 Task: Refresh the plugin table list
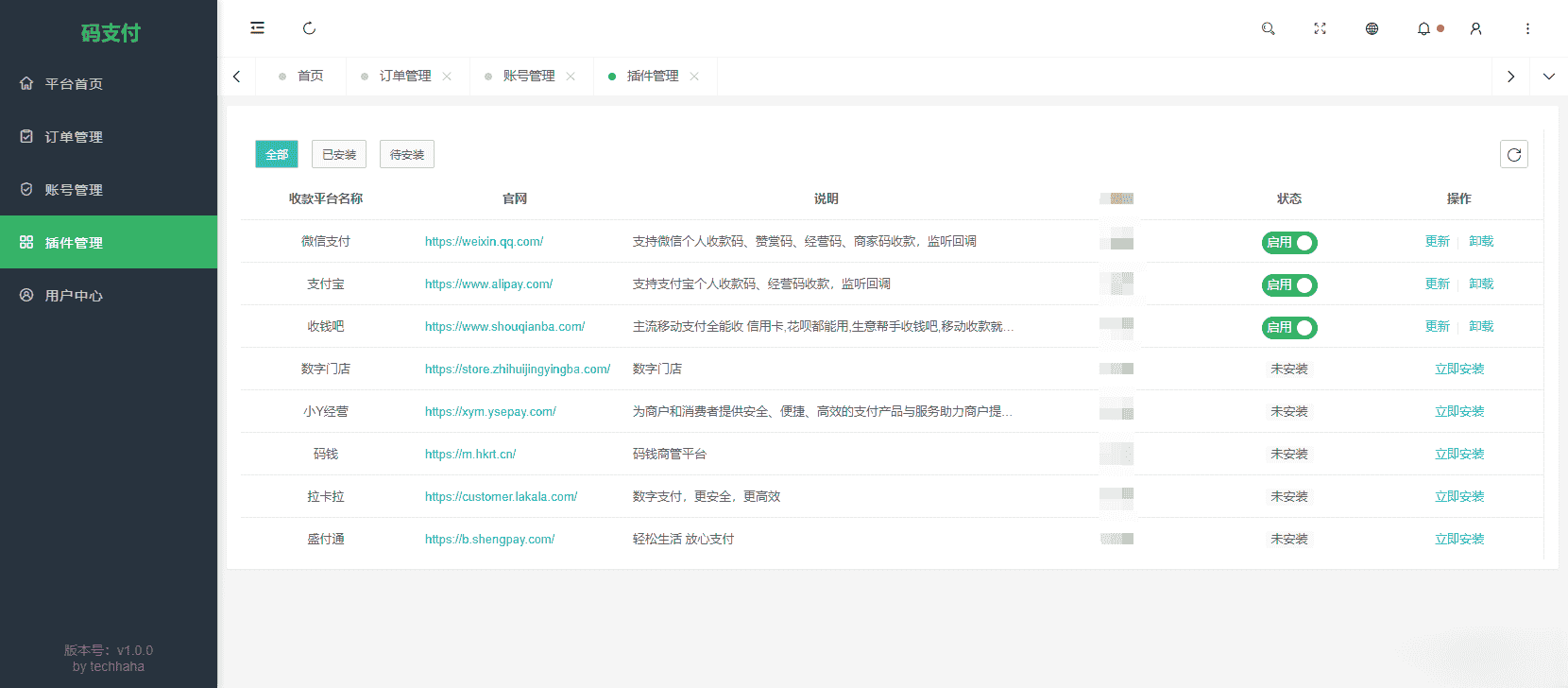pyautogui.click(x=1513, y=154)
